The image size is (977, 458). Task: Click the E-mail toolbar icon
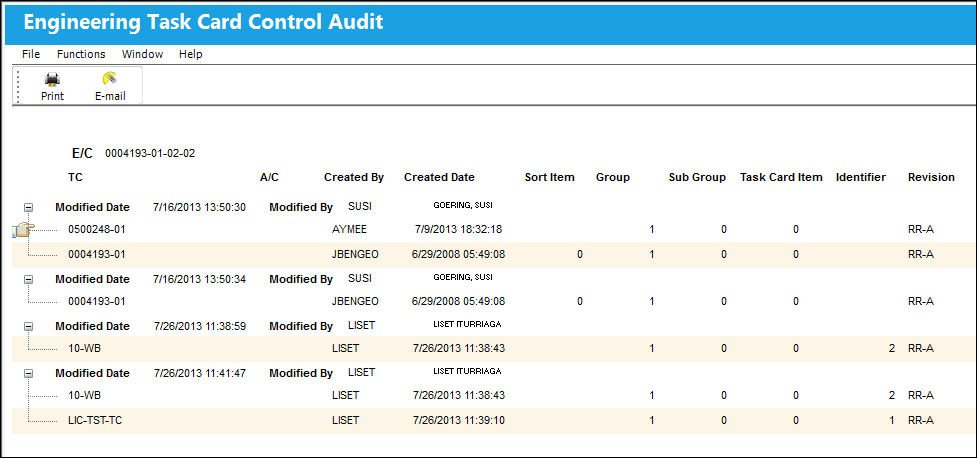pyautogui.click(x=110, y=79)
